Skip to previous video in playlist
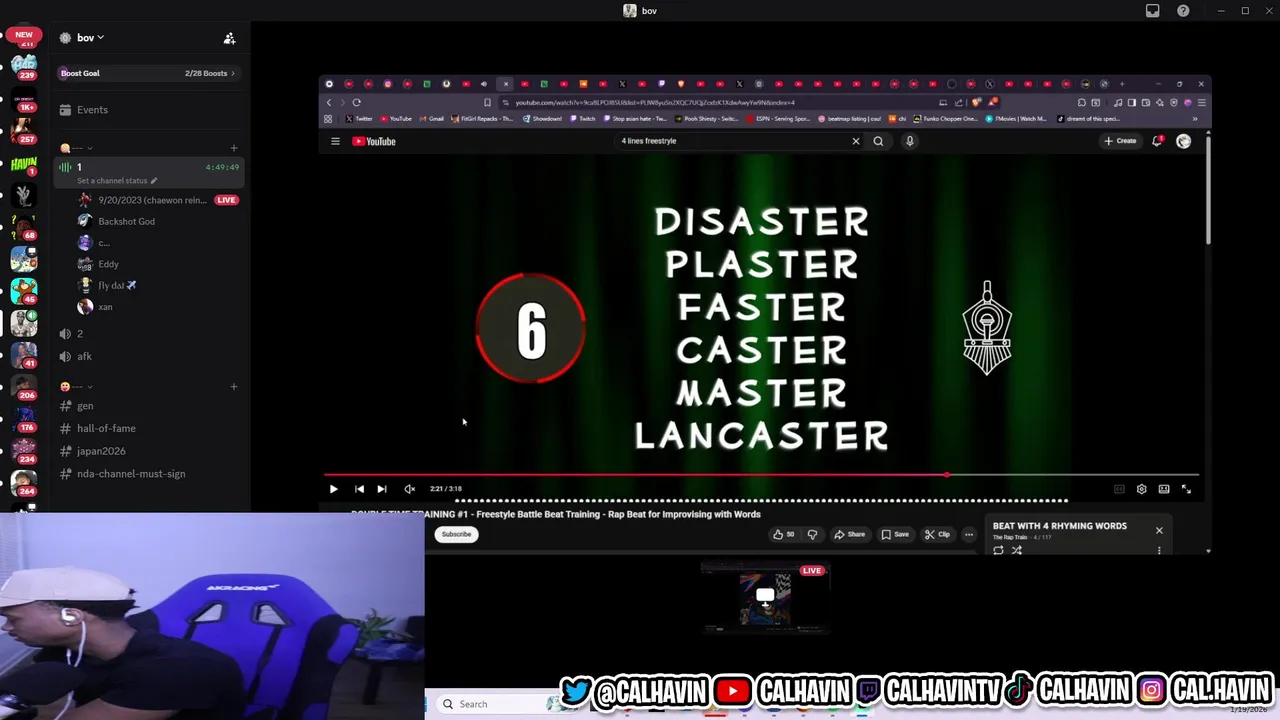The height and width of the screenshot is (720, 1280). pos(359,489)
